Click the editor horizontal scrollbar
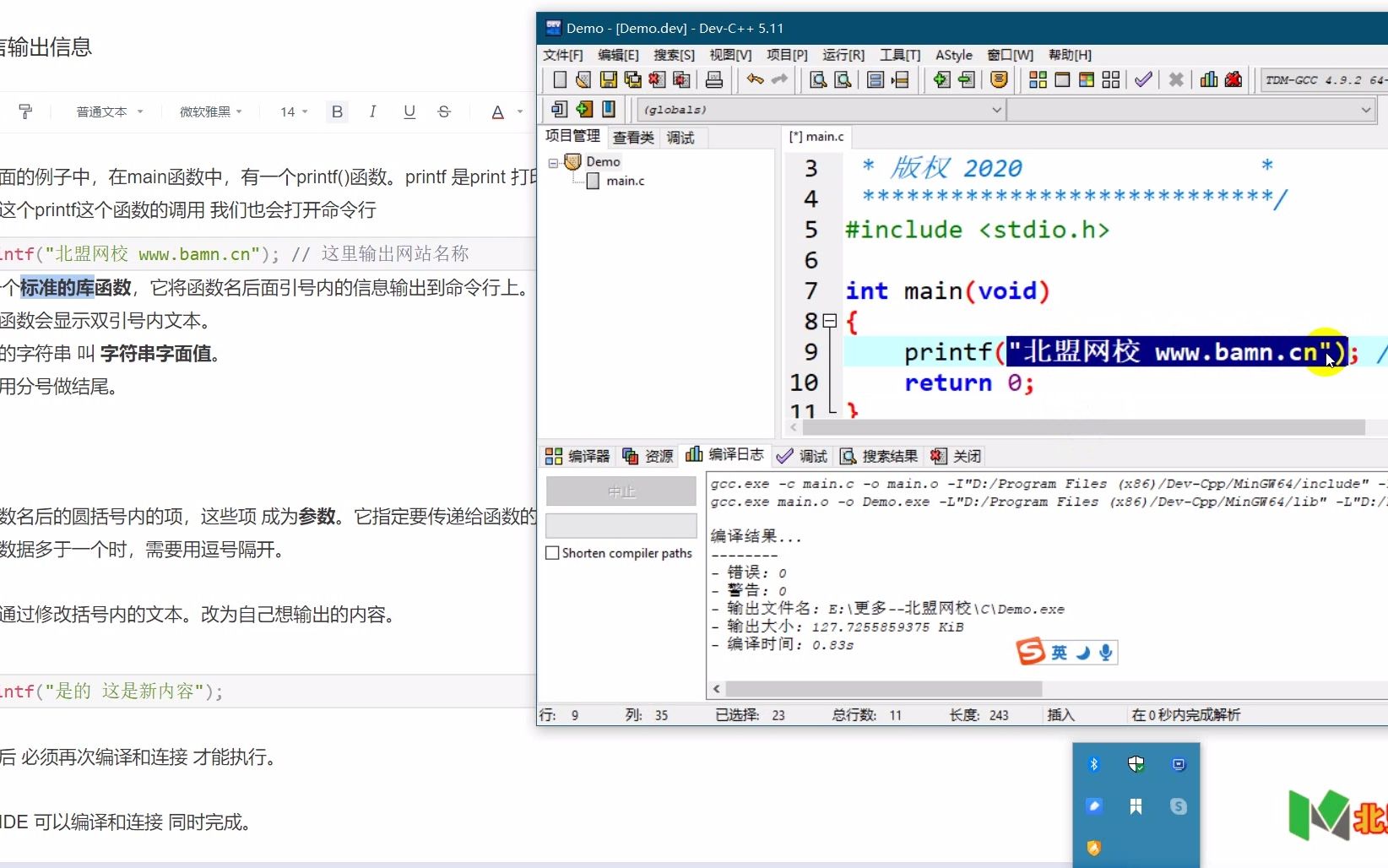1388x868 pixels. [1084, 427]
